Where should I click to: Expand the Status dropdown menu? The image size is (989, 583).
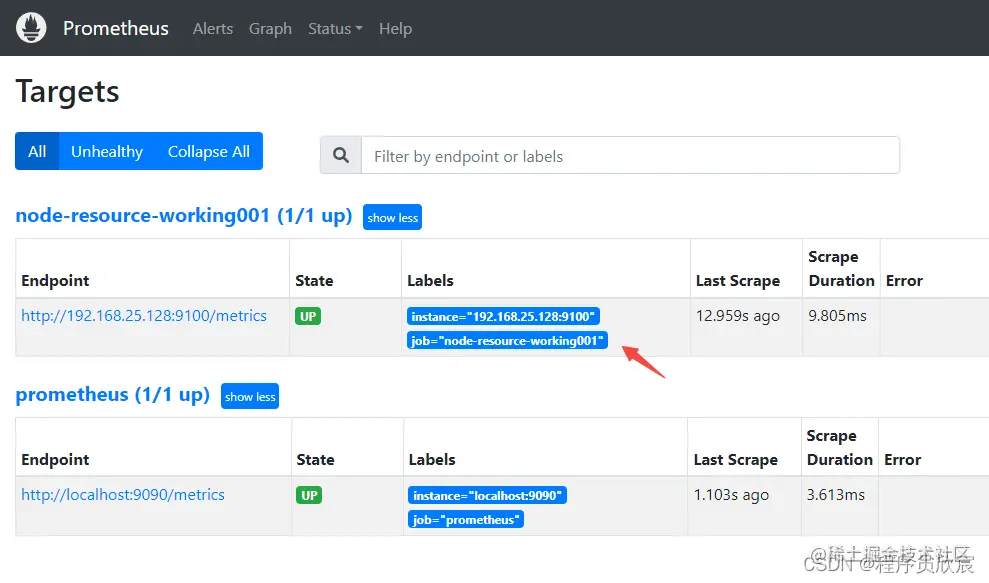click(x=335, y=28)
